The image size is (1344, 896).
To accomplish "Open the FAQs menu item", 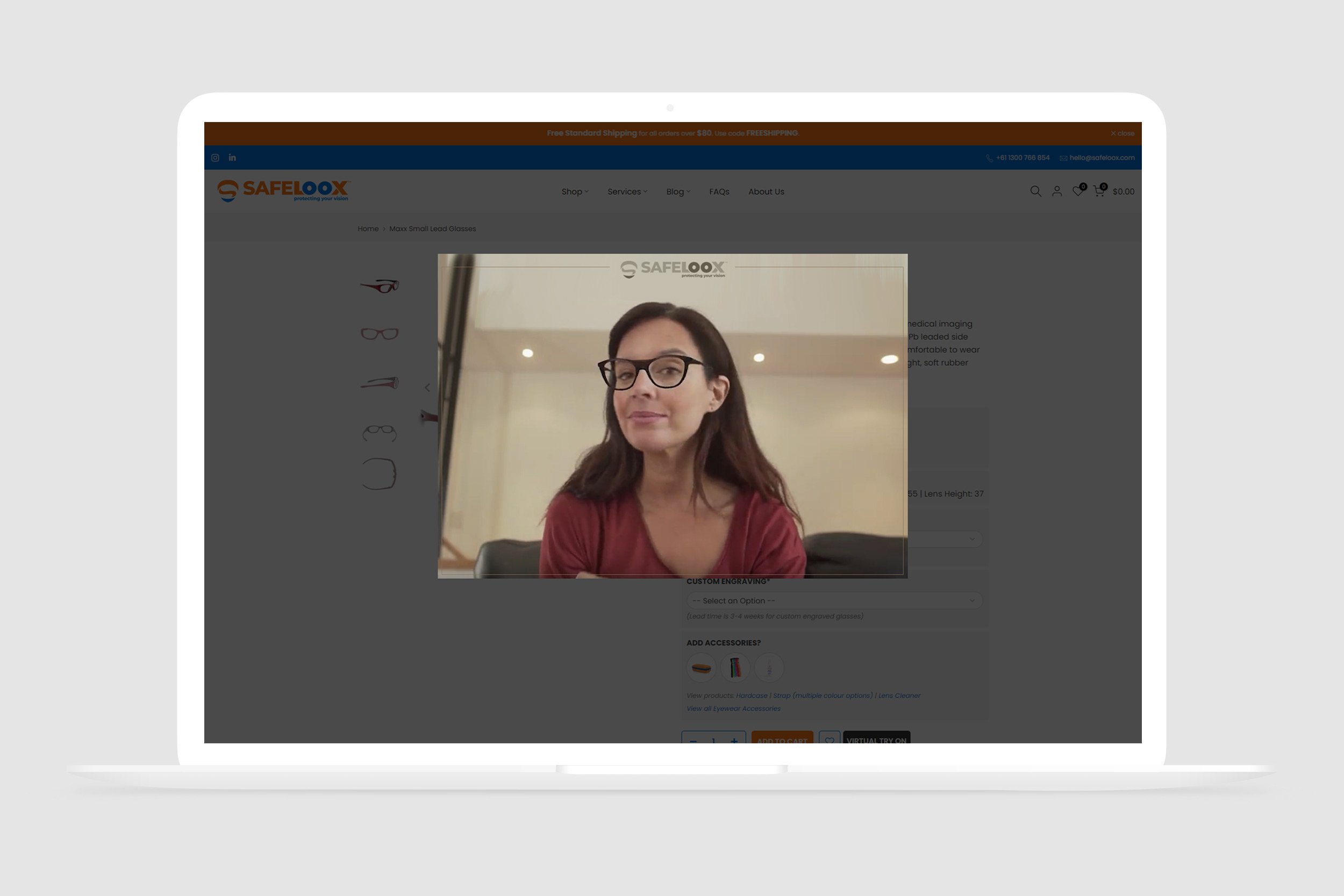I will 719,192.
